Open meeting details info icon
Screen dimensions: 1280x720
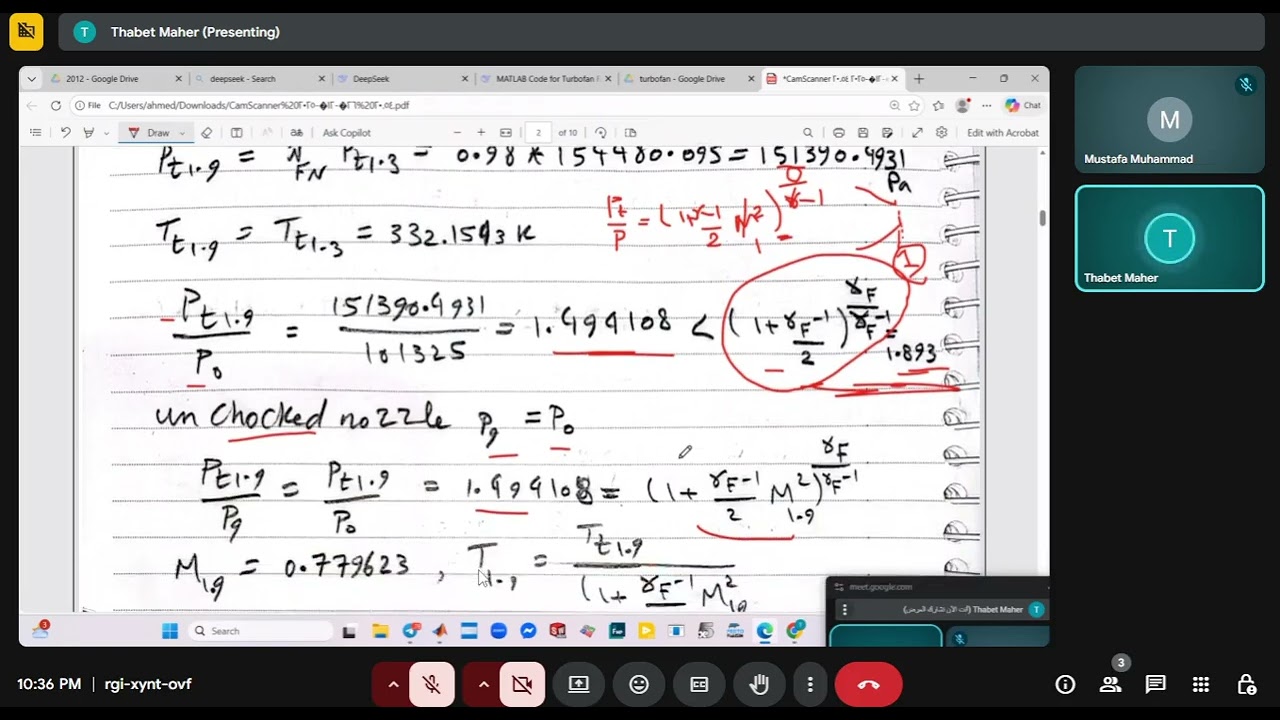click(x=1066, y=685)
